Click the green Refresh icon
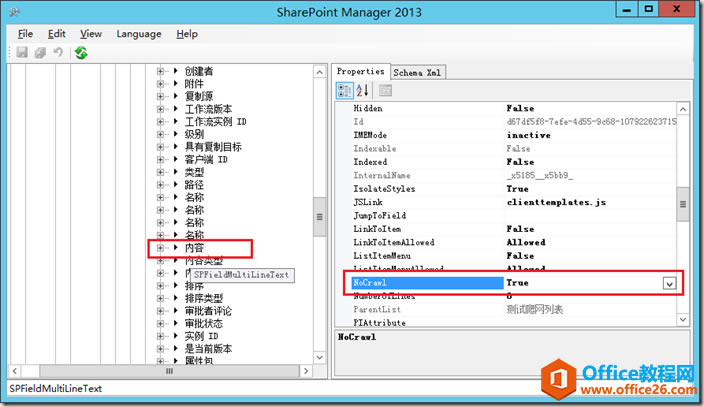This screenshot has height=407, width=704. (81, 53)
